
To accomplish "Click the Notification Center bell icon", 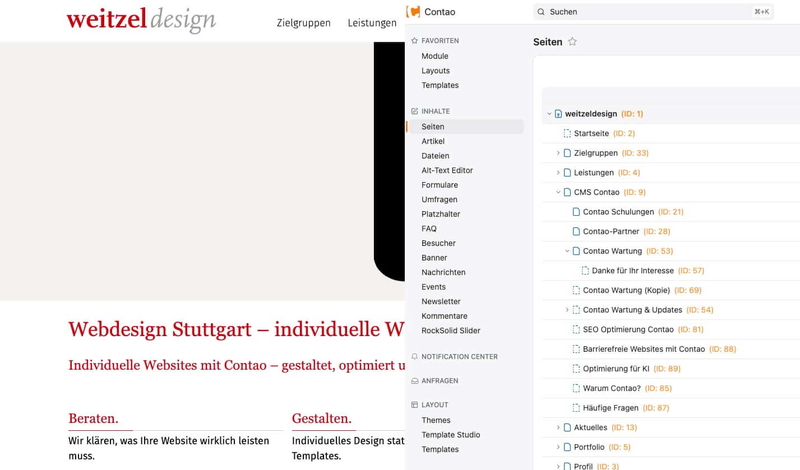I will [414, 356].
